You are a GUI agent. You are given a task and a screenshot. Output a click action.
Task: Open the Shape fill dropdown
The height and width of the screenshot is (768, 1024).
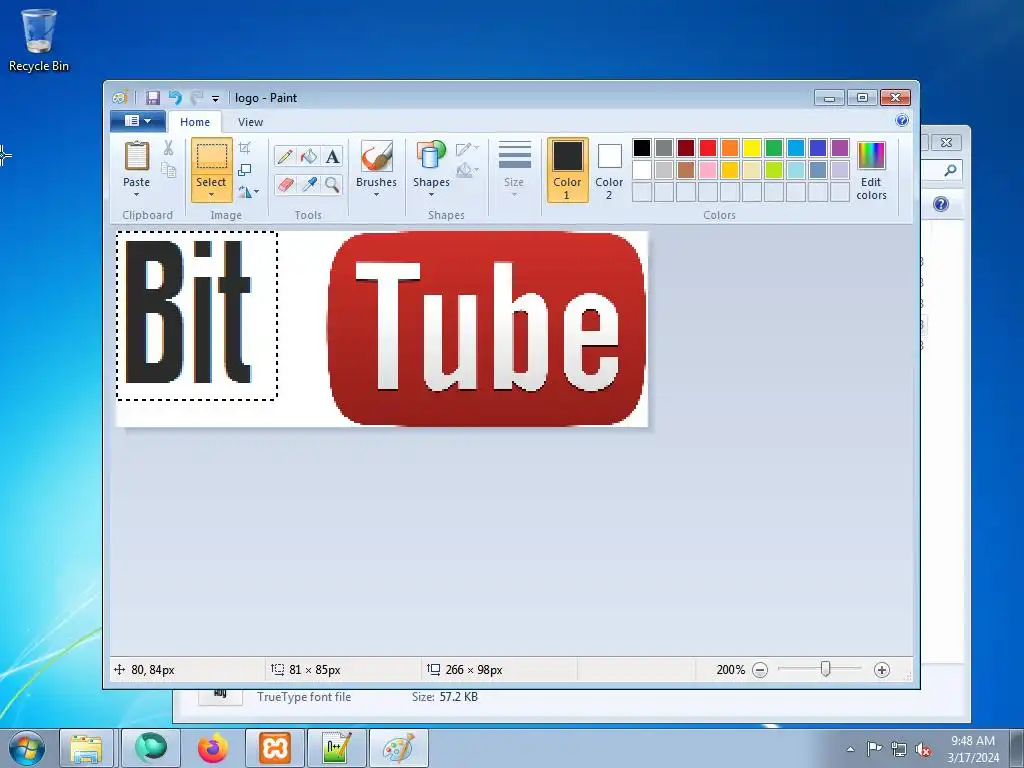(468, 171)
